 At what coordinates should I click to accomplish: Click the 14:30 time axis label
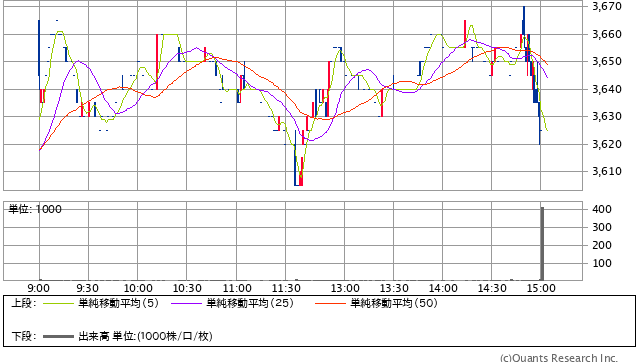(x=492, y=288)
